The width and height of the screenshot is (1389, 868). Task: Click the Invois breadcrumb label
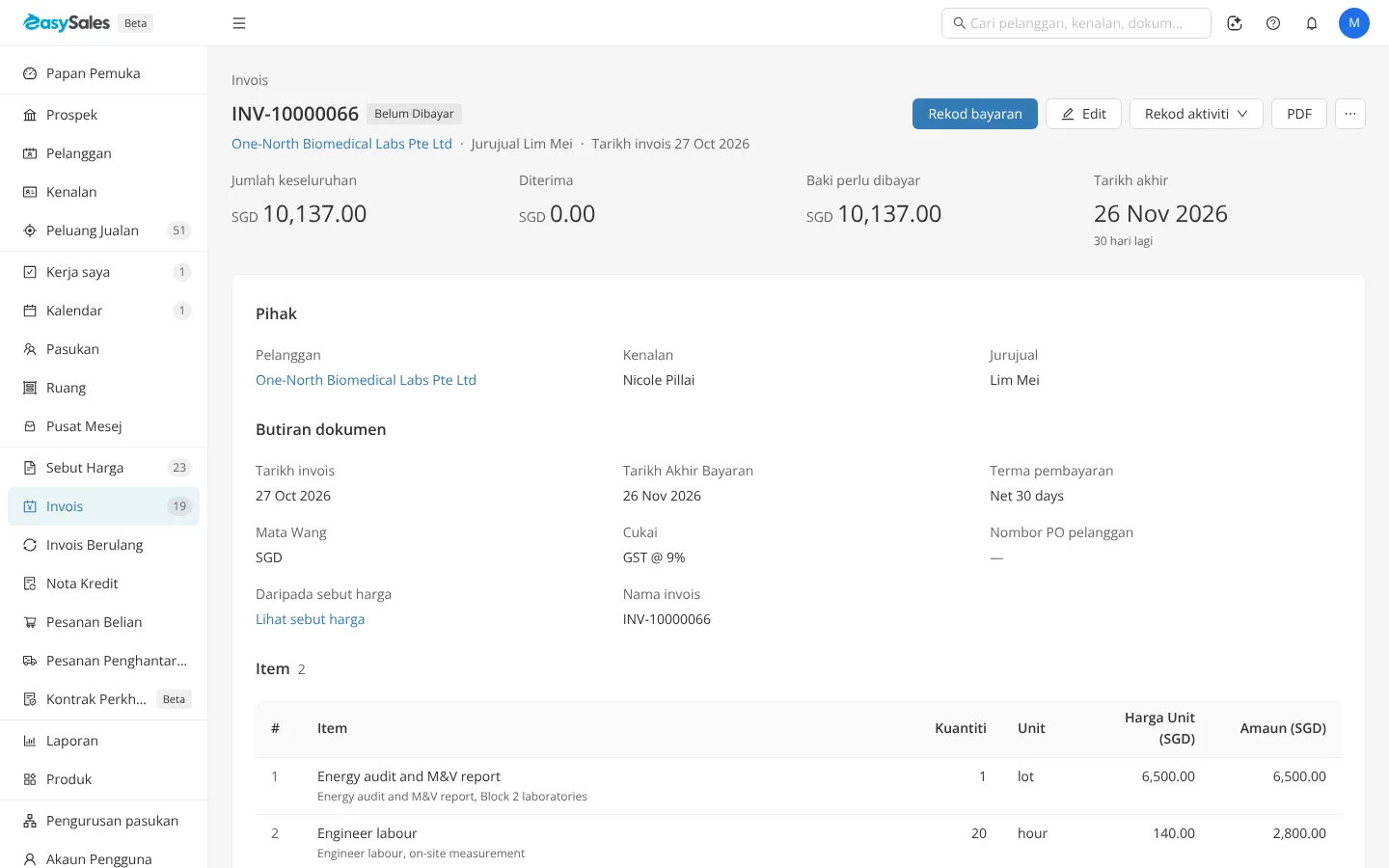tap(250, 80)
